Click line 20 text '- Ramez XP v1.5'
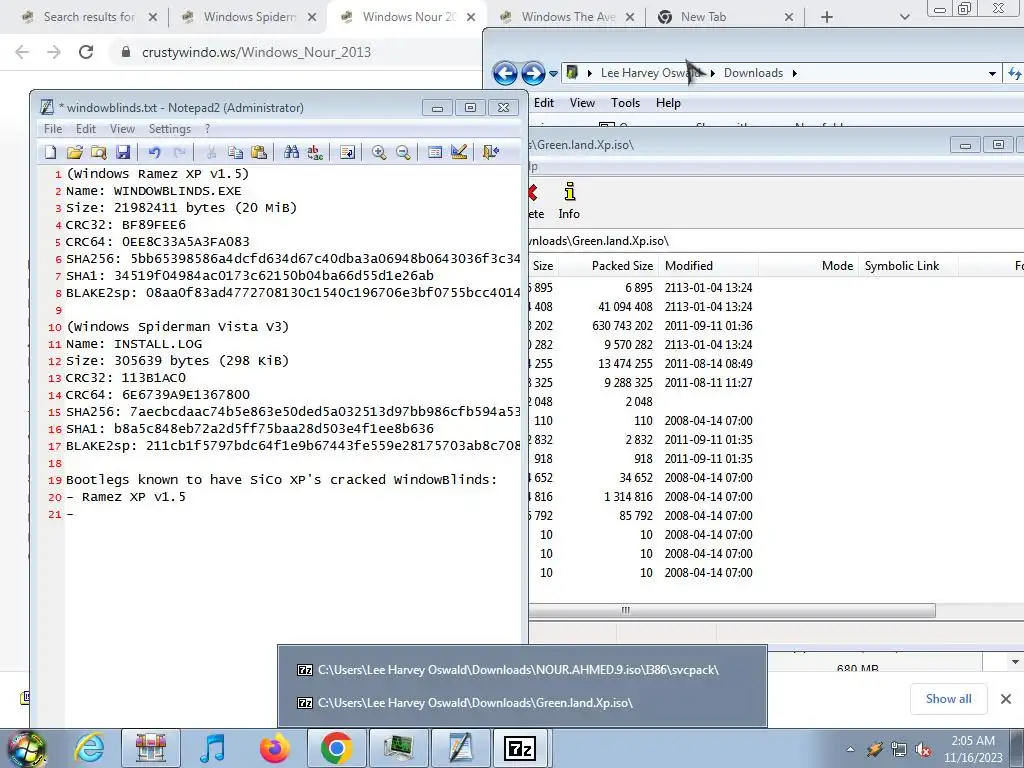Screen dimensions: 1024x768 [126, 497]
